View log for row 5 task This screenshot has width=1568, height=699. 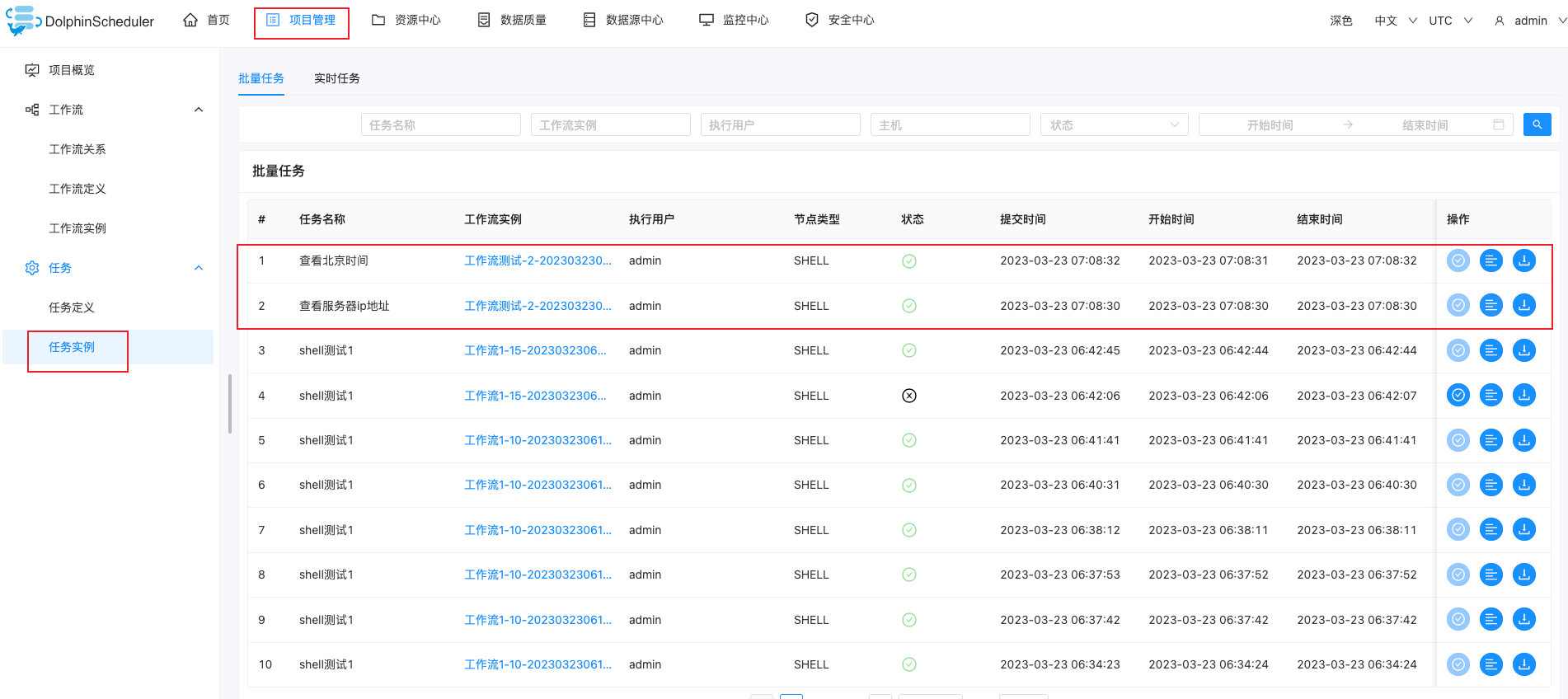tap(1491, 440)
